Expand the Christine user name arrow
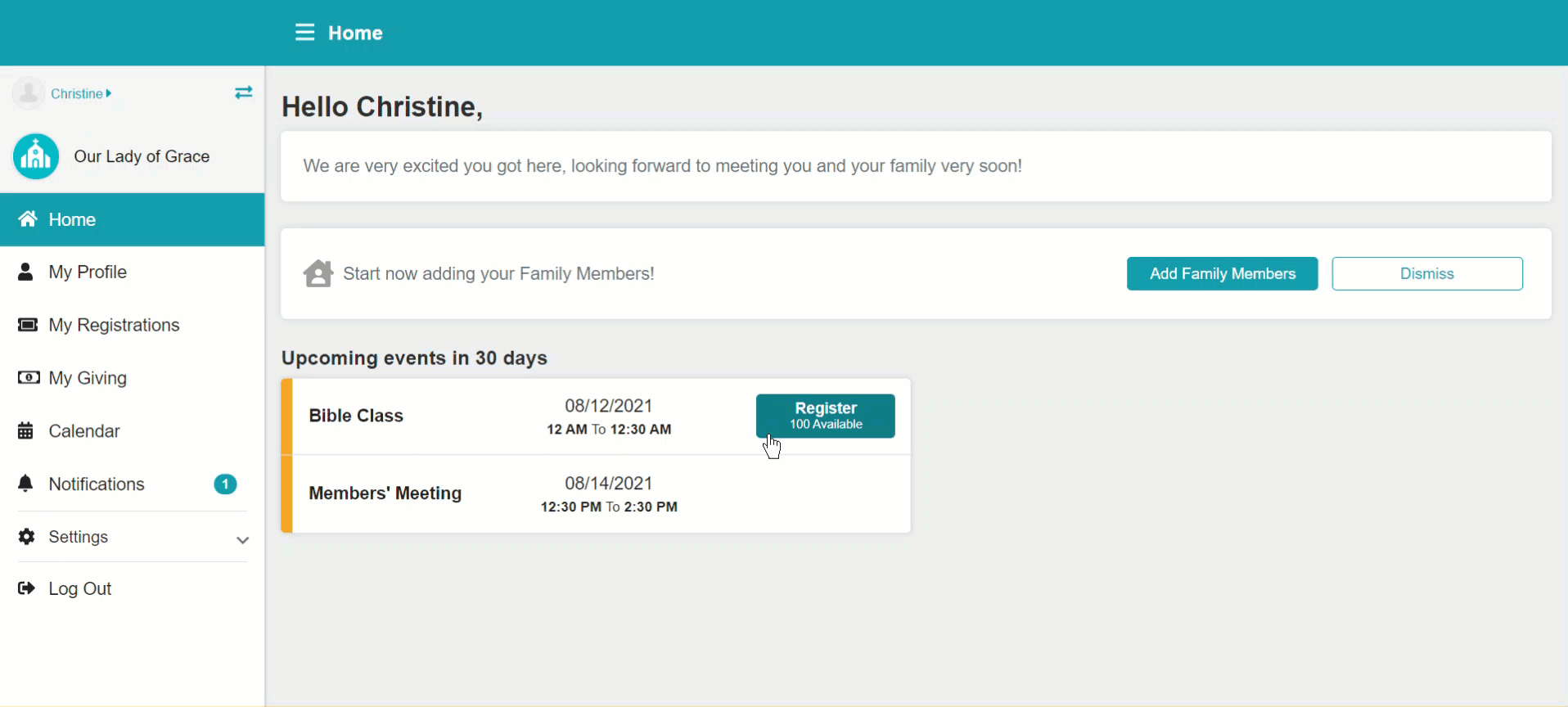Screen dimensions: 1568x707 (109, 93)
